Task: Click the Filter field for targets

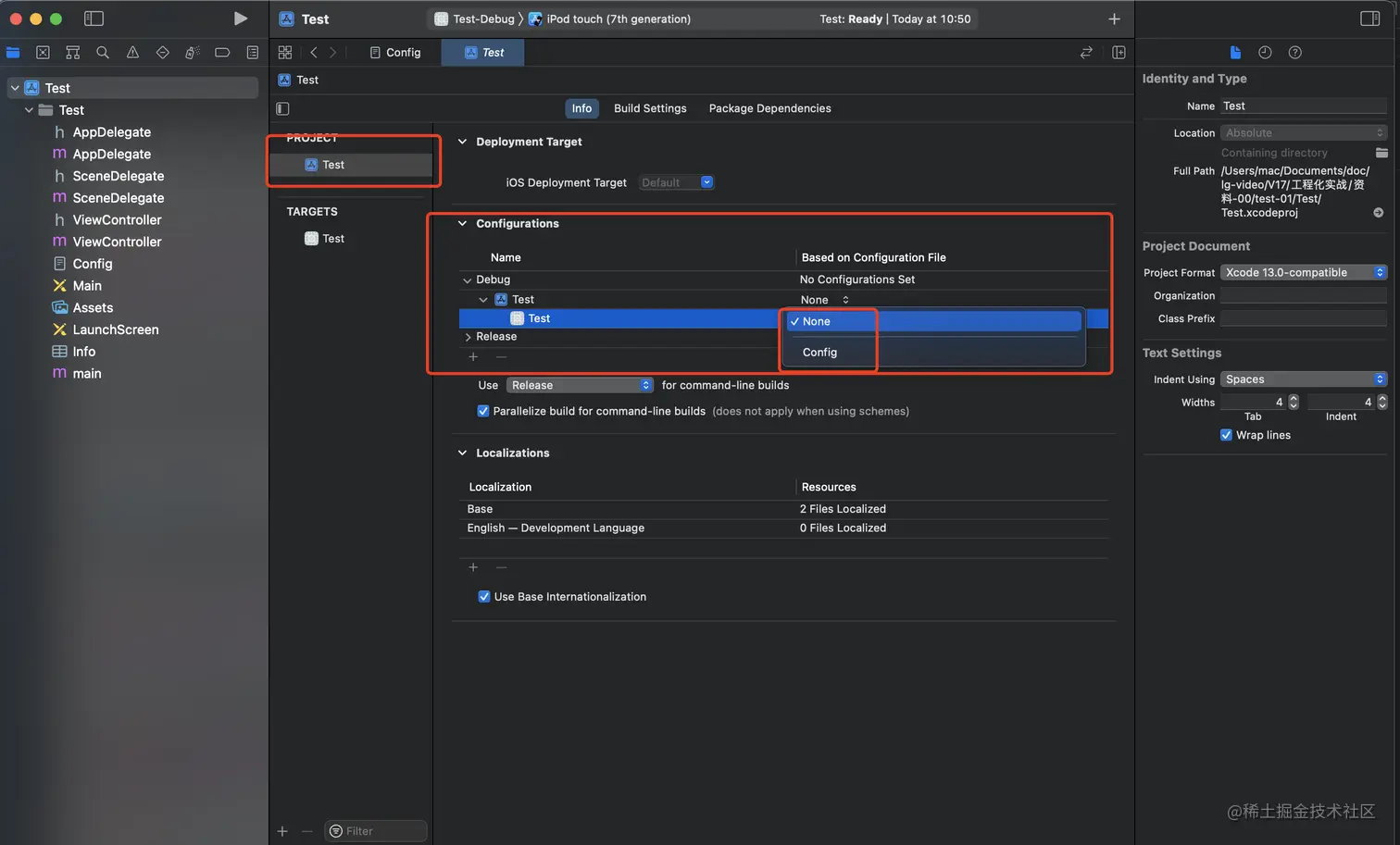Action: (376, 831)
